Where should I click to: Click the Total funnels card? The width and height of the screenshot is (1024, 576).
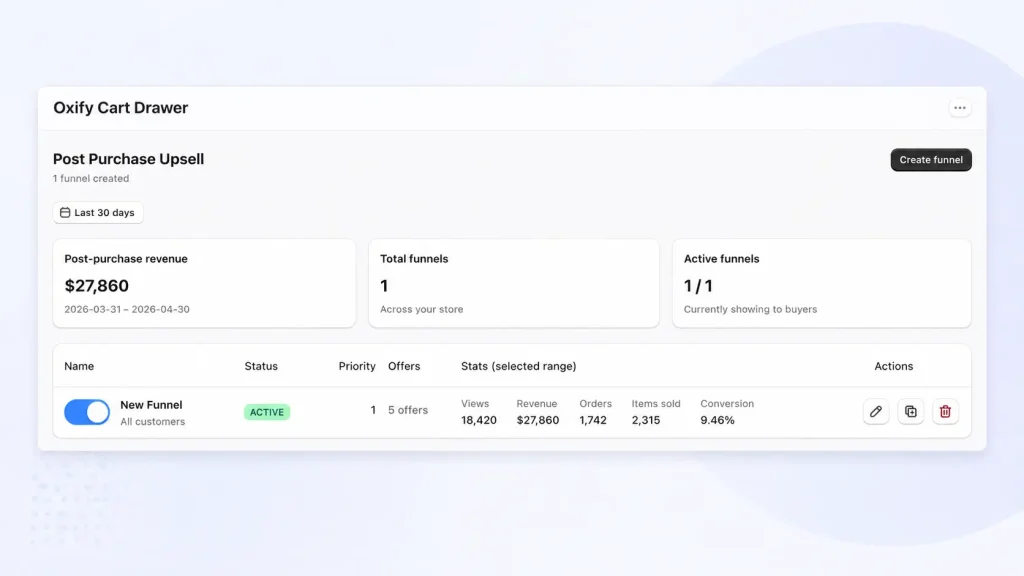tap(514, 283)
